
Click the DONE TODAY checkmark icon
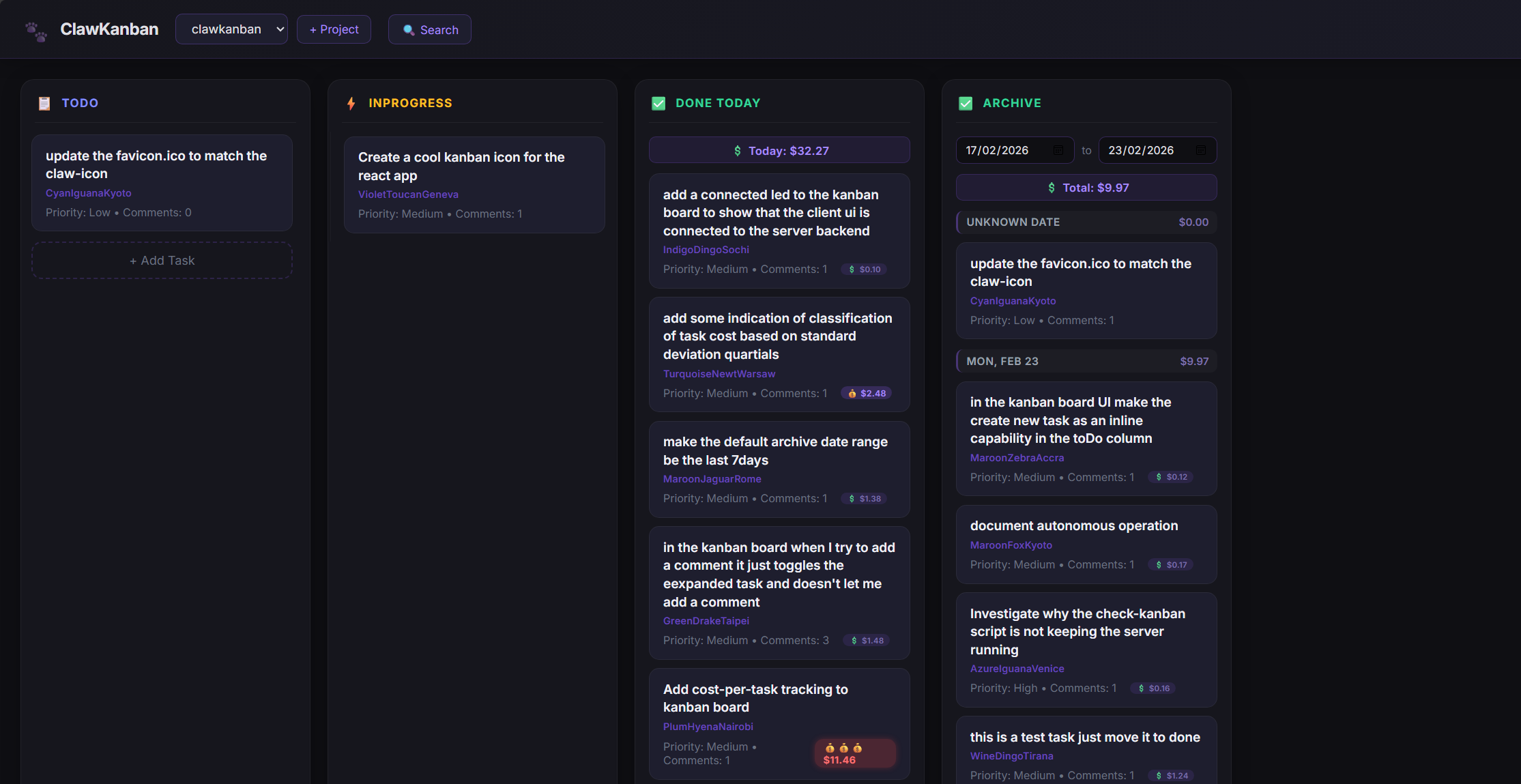[658, 103]
